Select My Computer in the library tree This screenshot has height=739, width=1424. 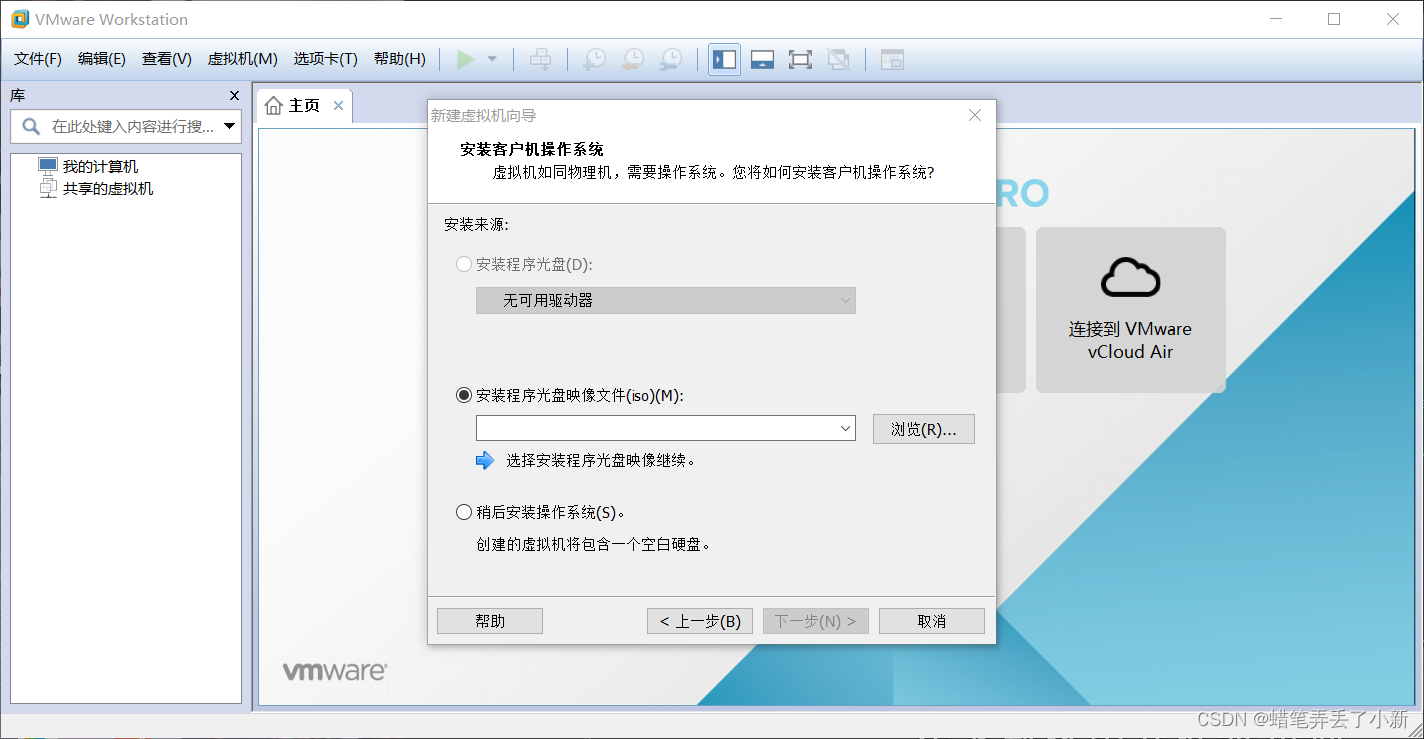pos(100,167)
